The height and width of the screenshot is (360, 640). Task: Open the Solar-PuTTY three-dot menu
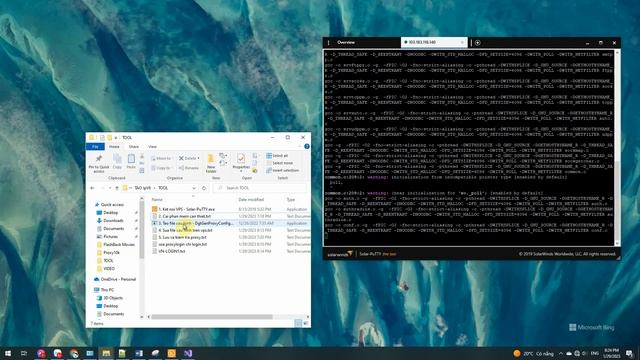[329, 42]
